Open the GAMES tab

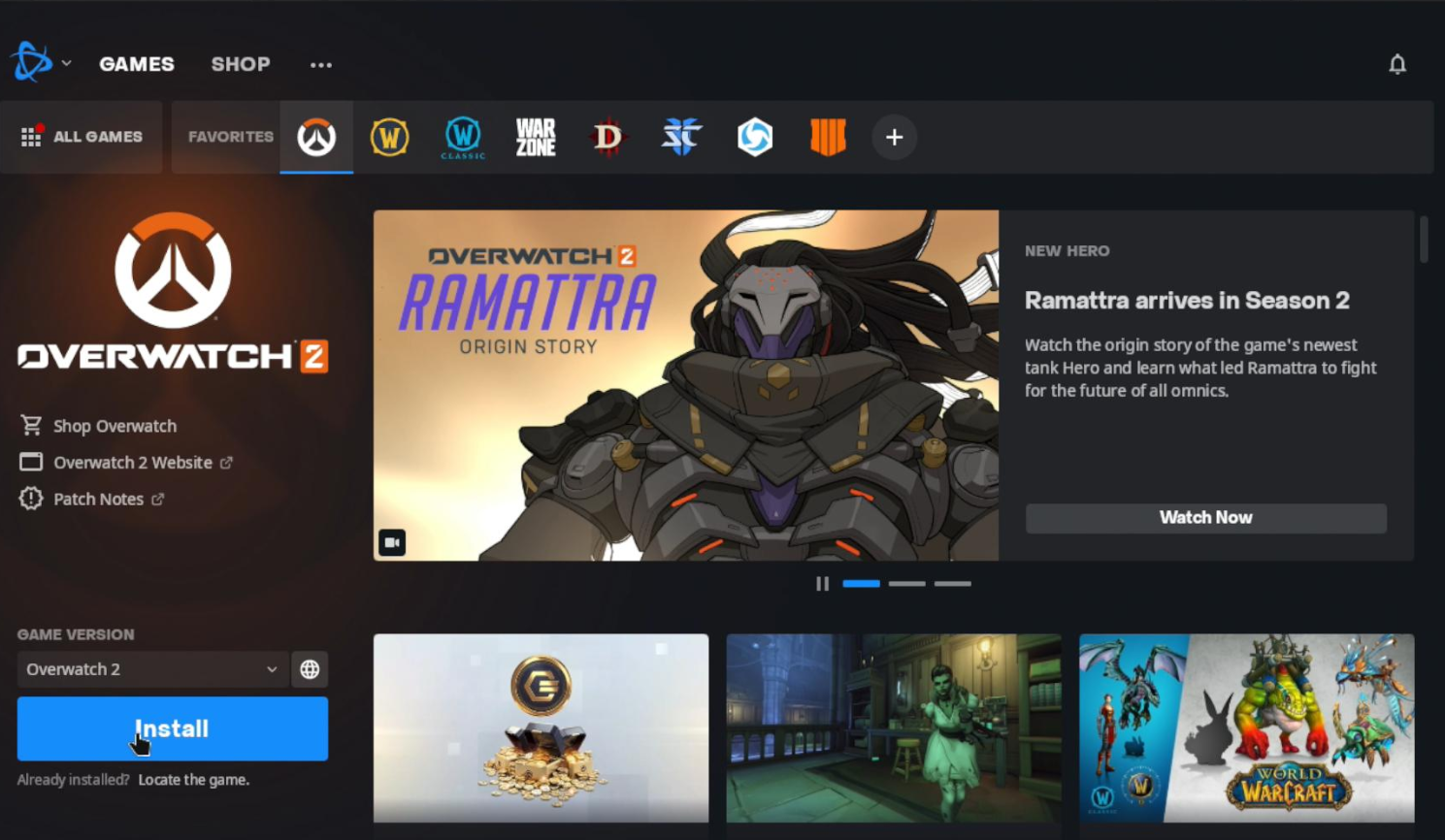[137, 64]
